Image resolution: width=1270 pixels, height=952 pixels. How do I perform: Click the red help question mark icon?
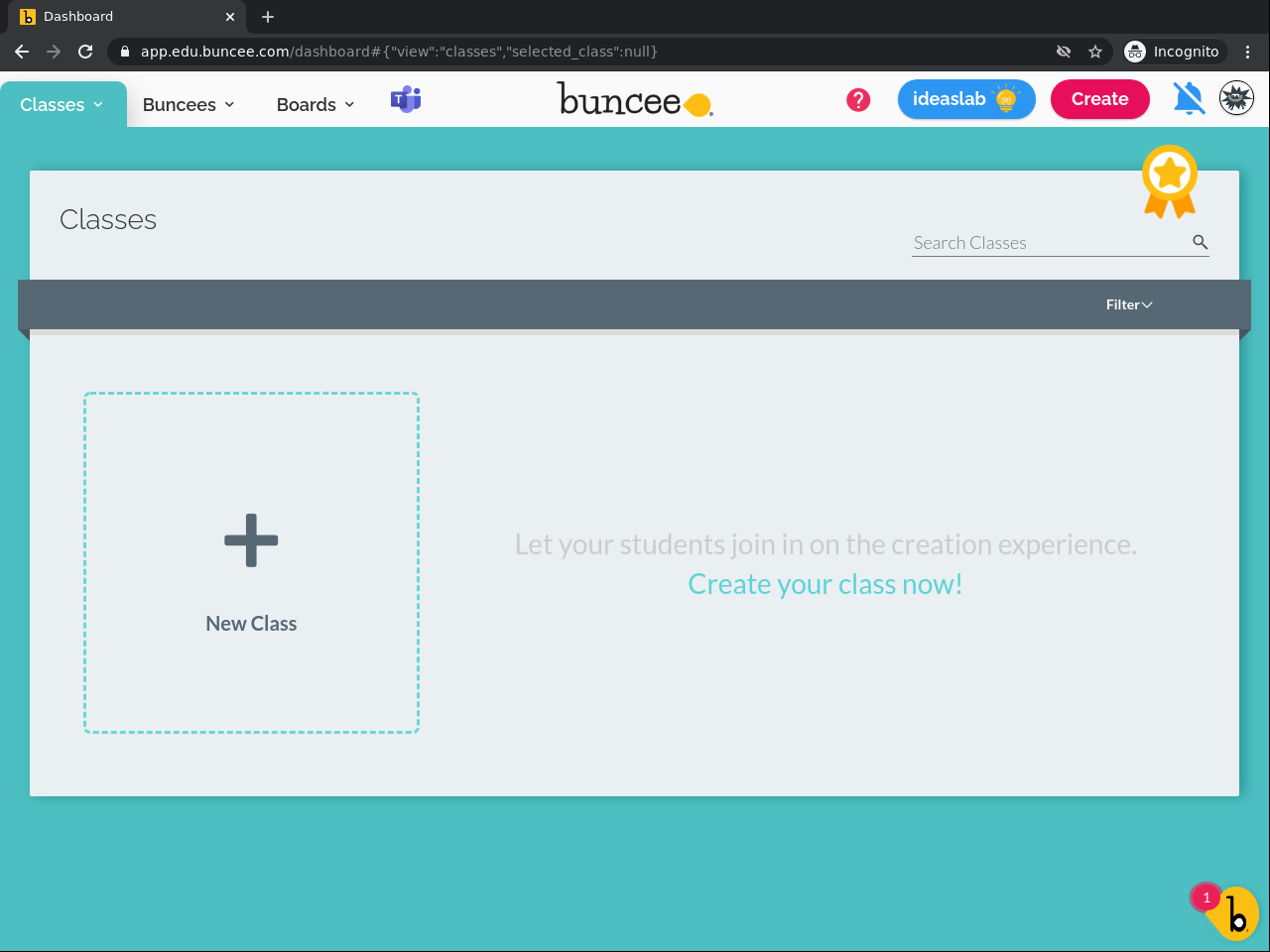coord(858,99)
